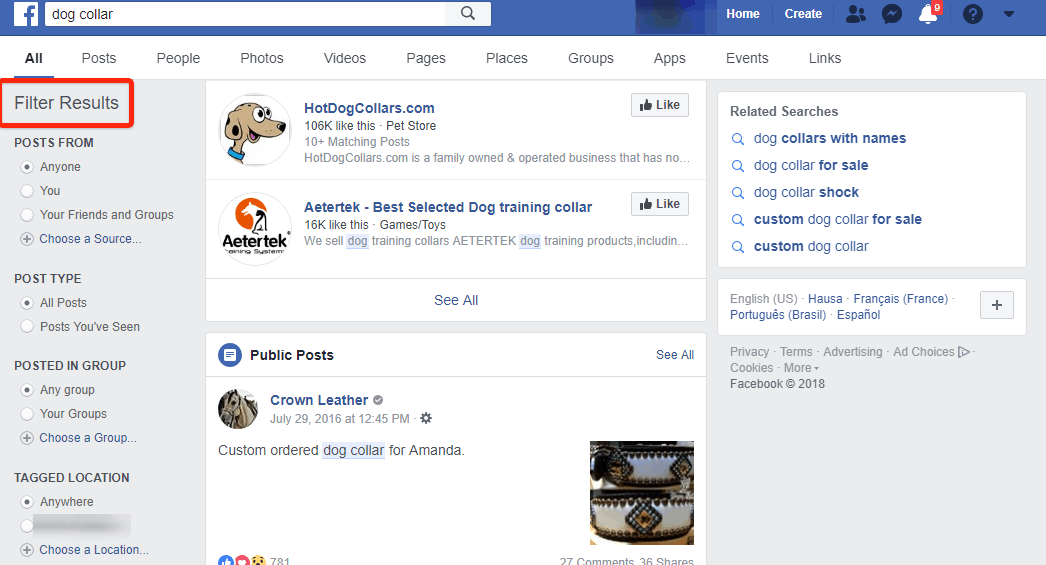Switch to the Events tab
The image size is (1046, 565).
pyautogui.click(x=746, y=58)
